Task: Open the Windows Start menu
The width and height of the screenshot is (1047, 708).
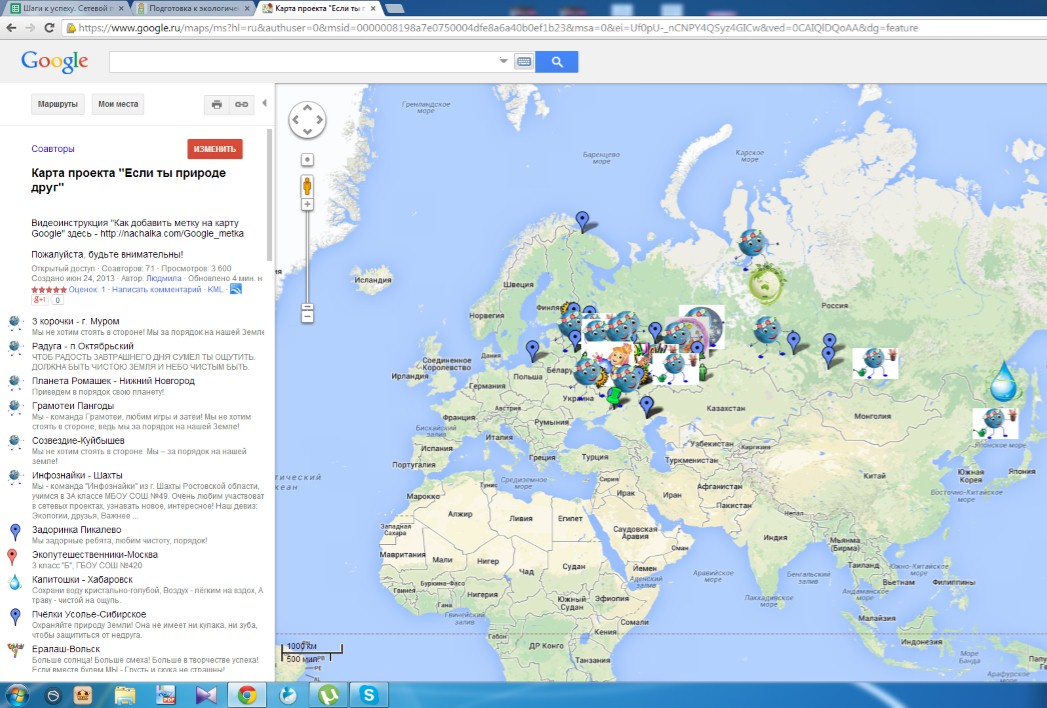Action: click(x=17, y=695)
